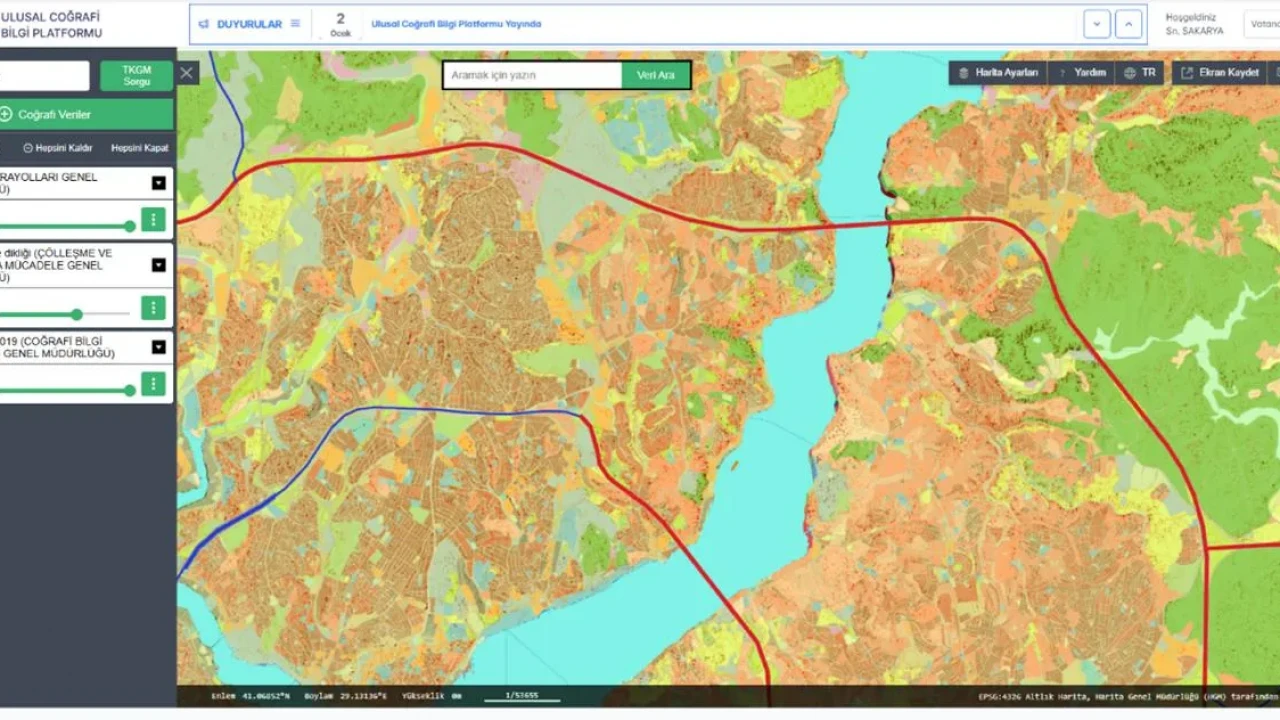Open three-dot menu of Çölleşme layer
The image size is (1280, 720).
pos(153,308)
